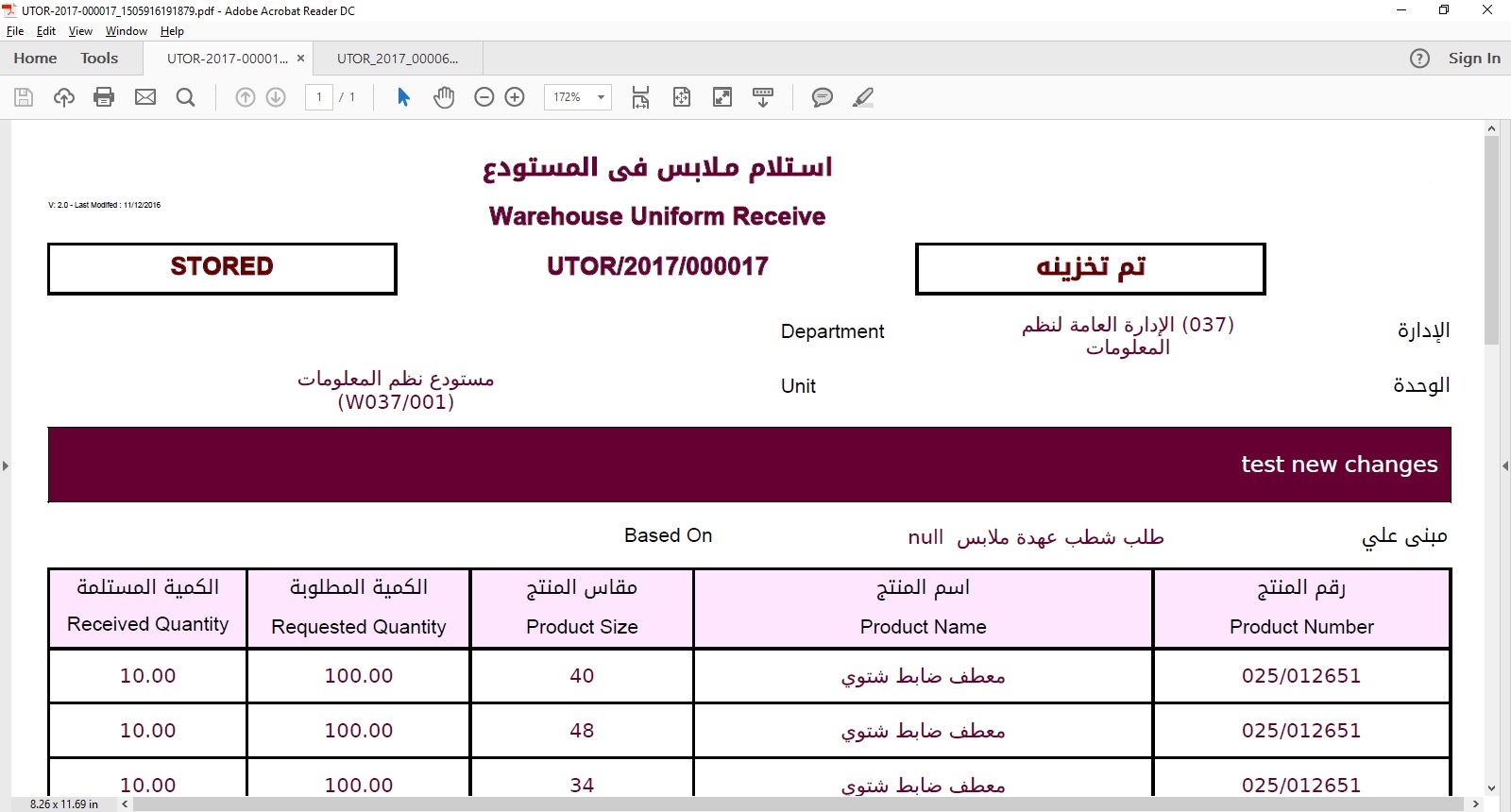Click the vertical scrollbar down arrow

tap(1491, 787)
